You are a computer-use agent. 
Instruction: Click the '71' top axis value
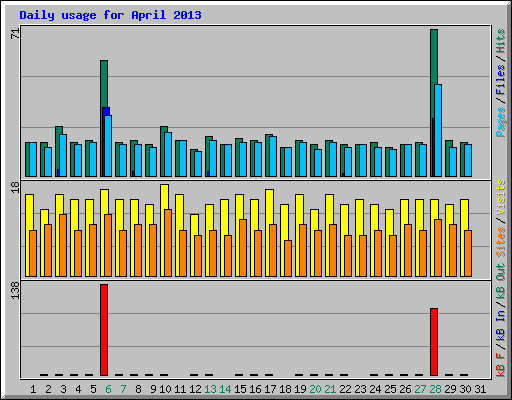[15, 33]
